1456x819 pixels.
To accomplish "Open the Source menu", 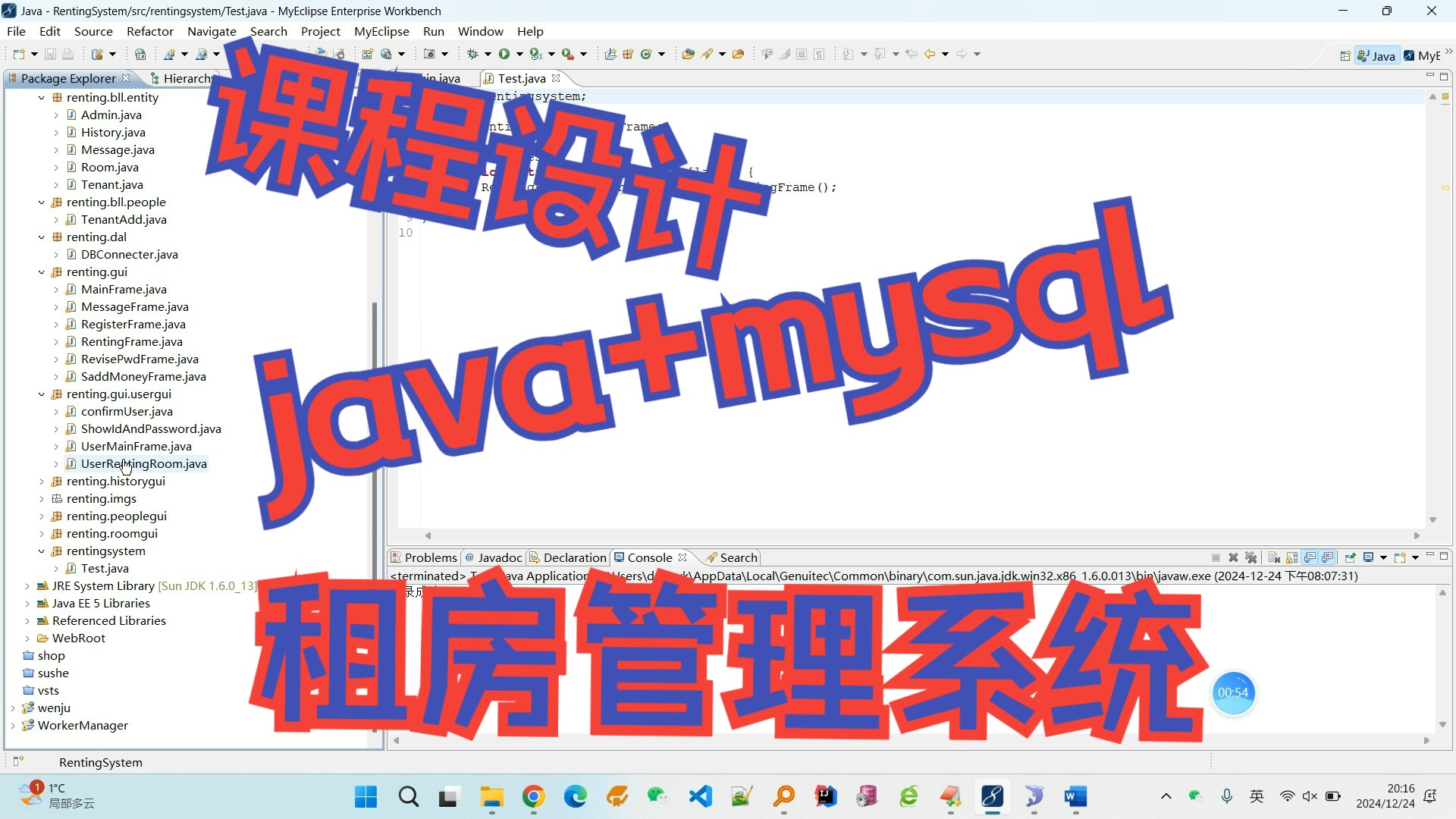I will (93, 31).
